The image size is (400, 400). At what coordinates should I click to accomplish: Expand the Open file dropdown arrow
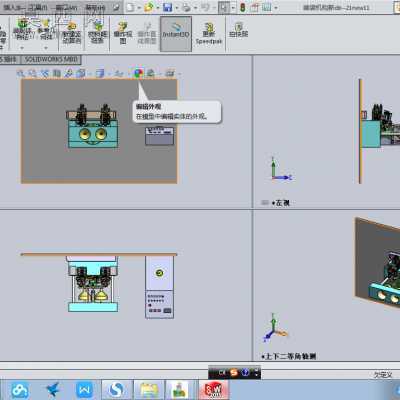[158, 7]
